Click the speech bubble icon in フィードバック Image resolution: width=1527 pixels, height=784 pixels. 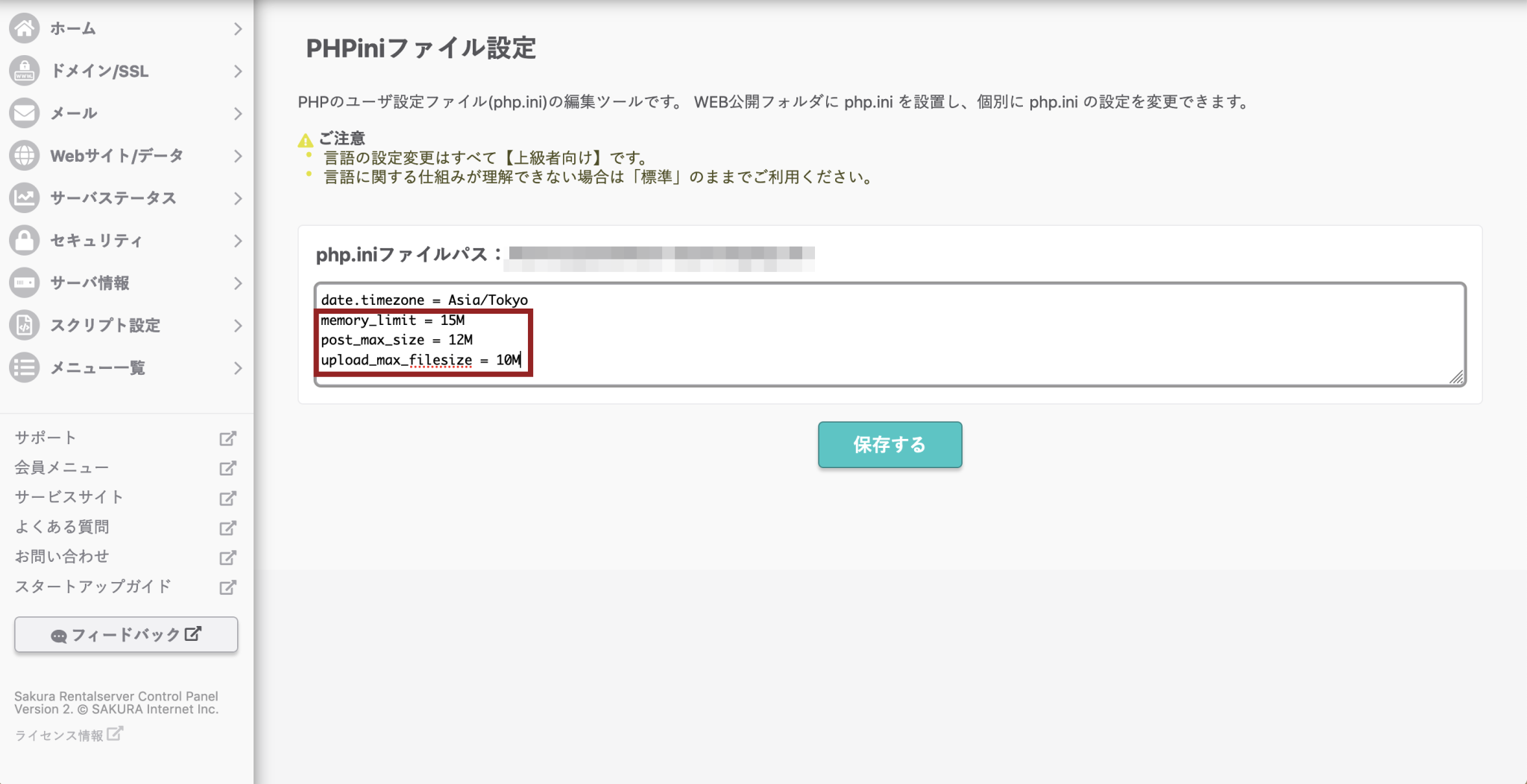tap(60, 634)
